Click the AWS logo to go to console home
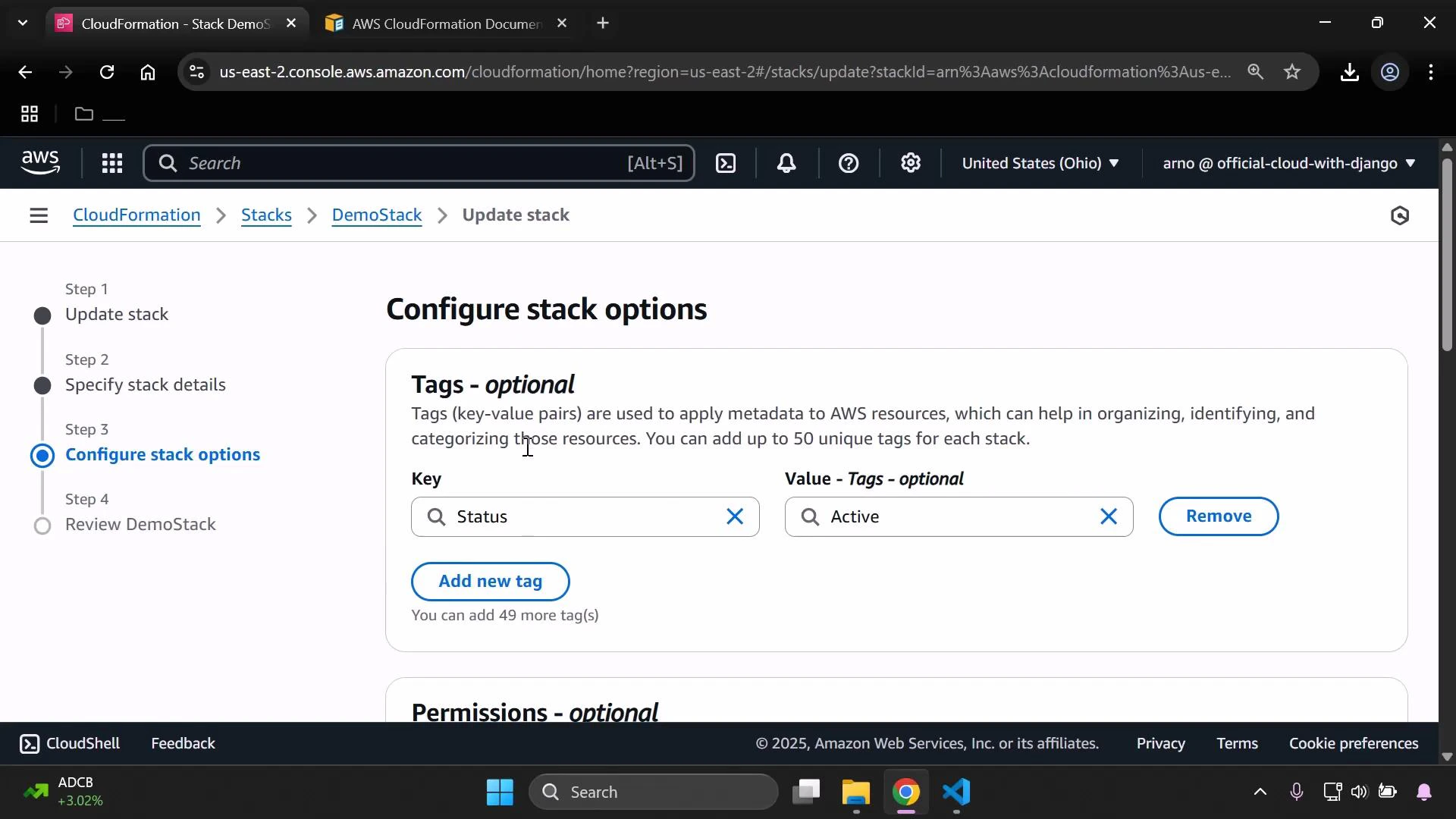 [x=40, y=162]
